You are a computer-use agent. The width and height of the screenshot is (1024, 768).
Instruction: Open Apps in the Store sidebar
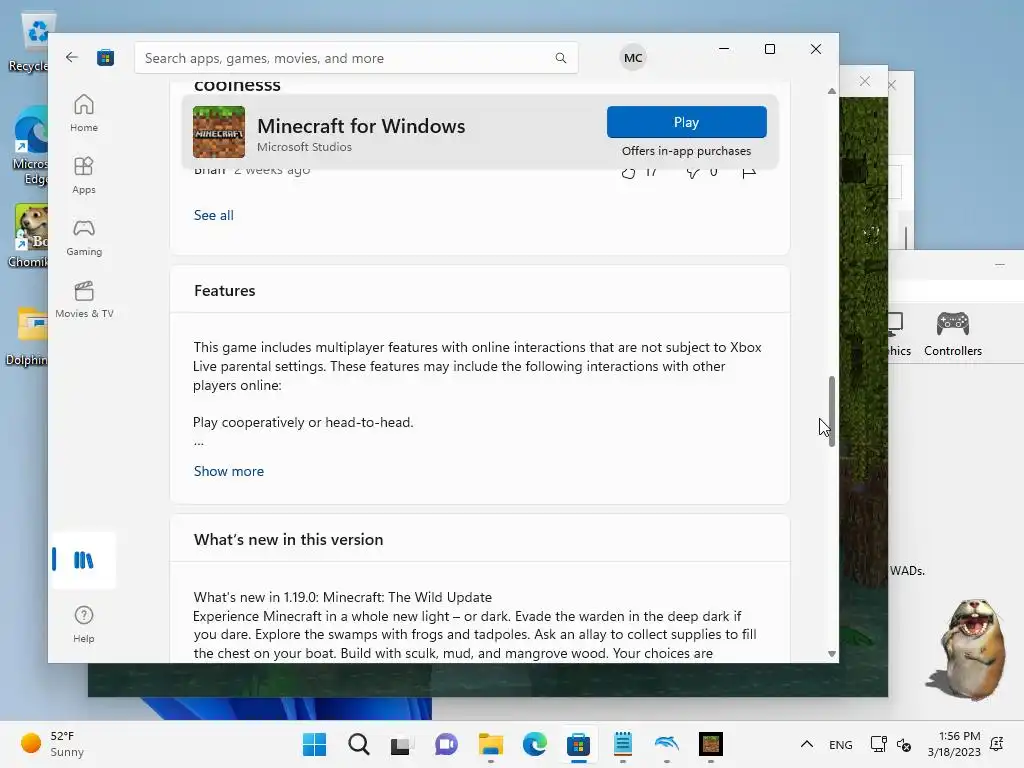(84, 175)
